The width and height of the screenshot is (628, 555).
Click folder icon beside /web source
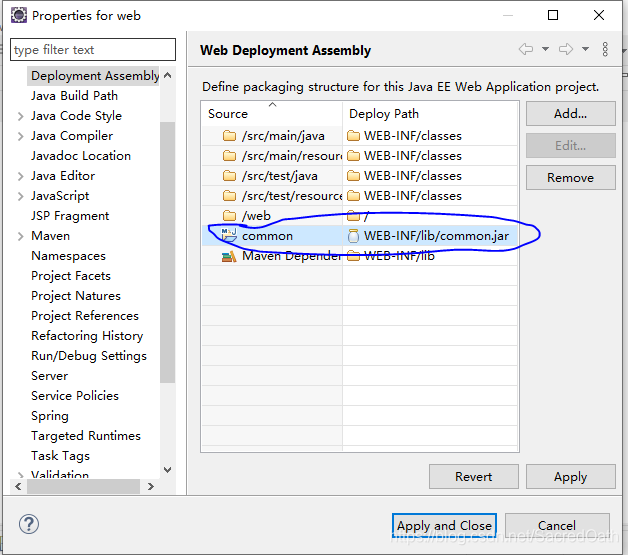229,216
